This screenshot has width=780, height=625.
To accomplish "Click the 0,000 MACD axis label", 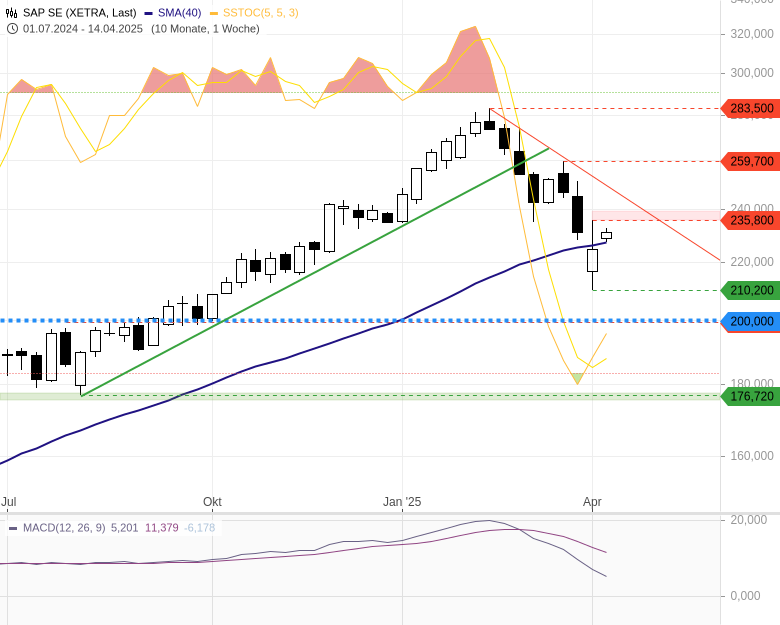I will pyautogui.click(x=745, y=596).
